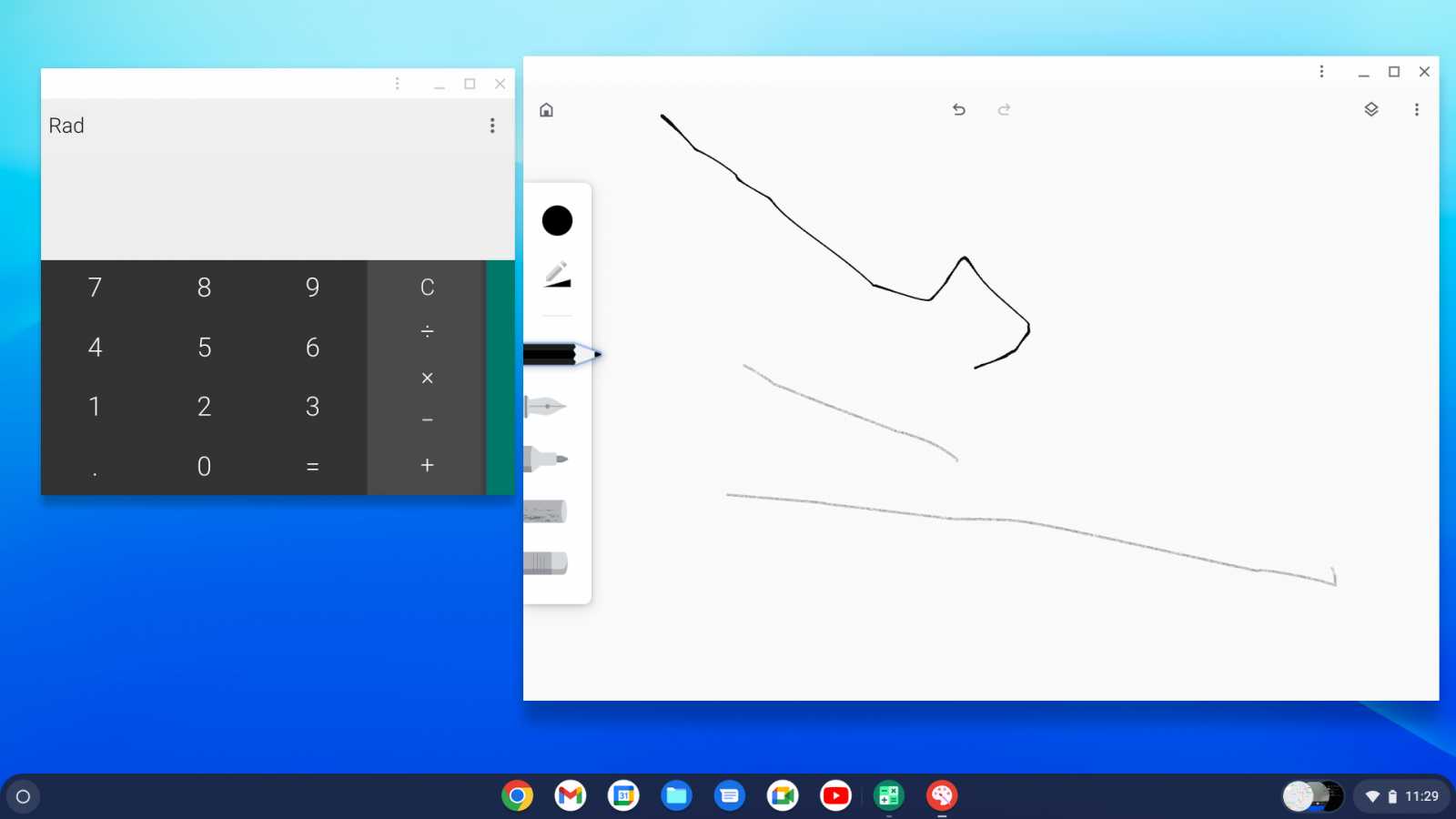Switch to Calculator app on shelf
Viewport: 1456px width, 819px height.
(x=889, y=796)
